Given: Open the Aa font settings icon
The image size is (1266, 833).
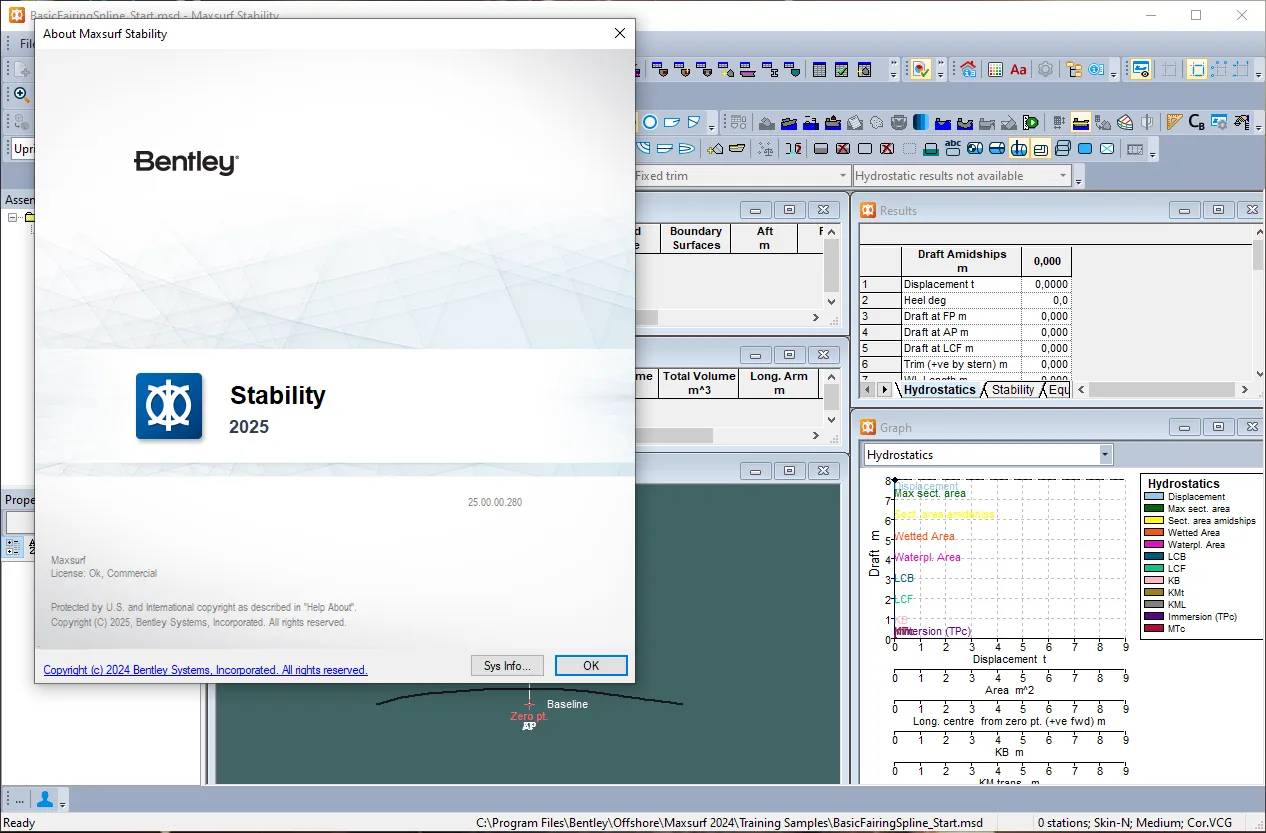Looking at the screenshot, I should [1018, 70].
